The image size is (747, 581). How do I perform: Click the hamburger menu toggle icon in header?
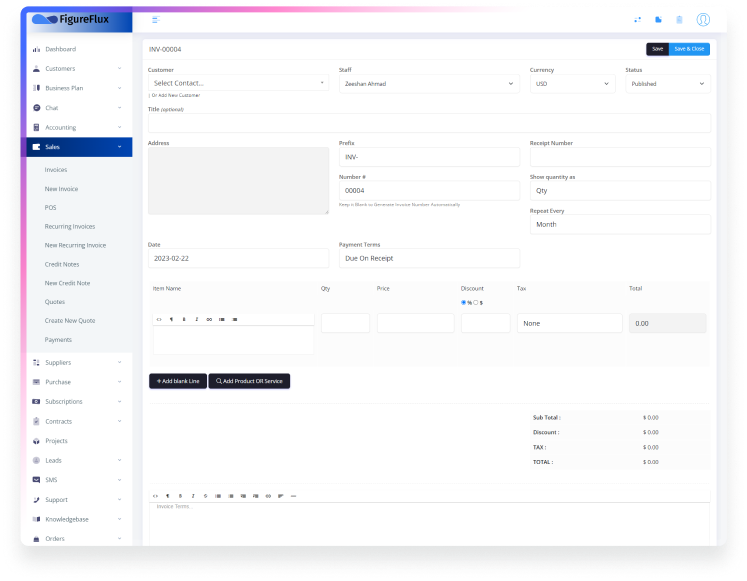pyautogui.click(x=156, y=20)
